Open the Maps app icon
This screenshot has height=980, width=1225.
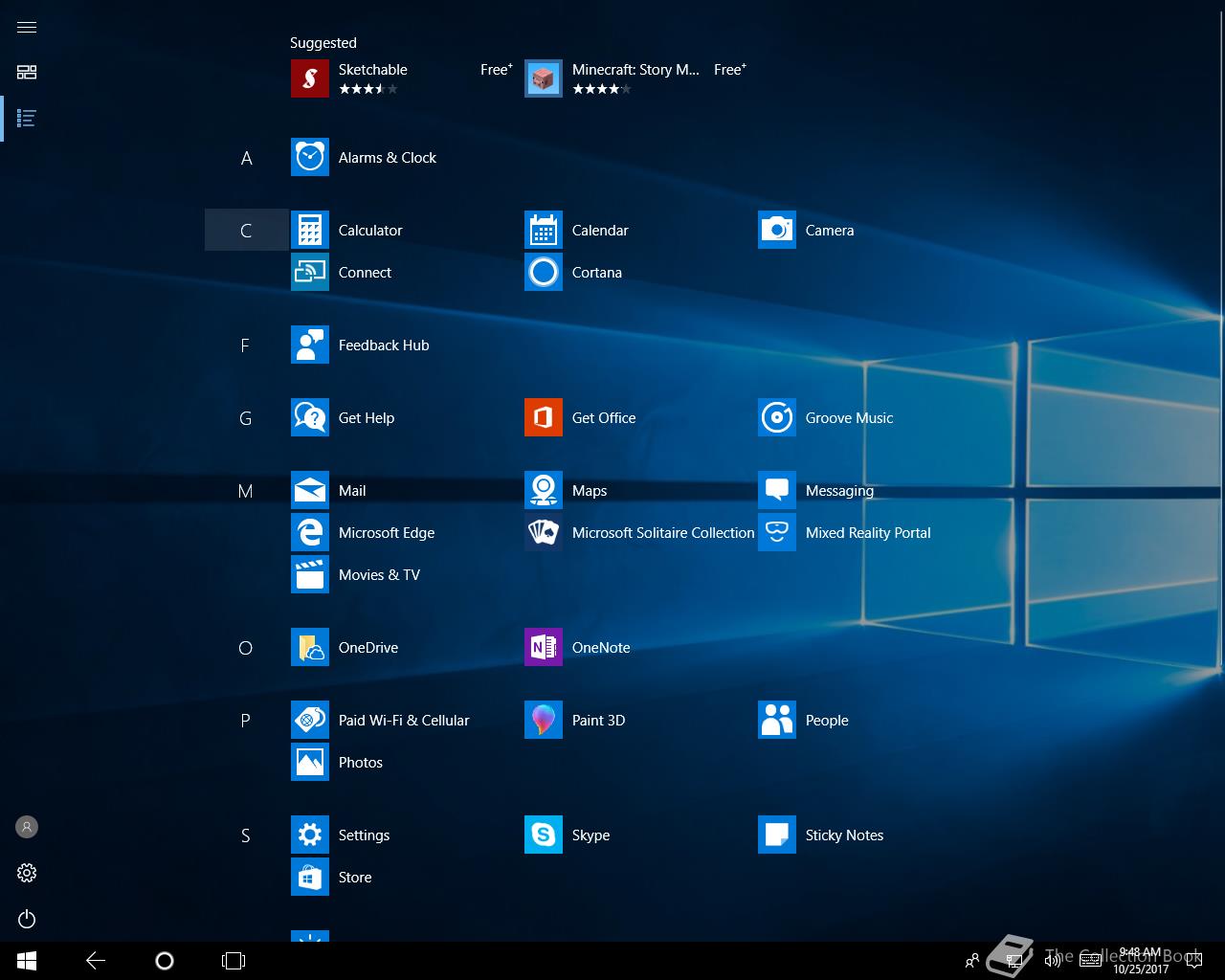tap(544, 490)
